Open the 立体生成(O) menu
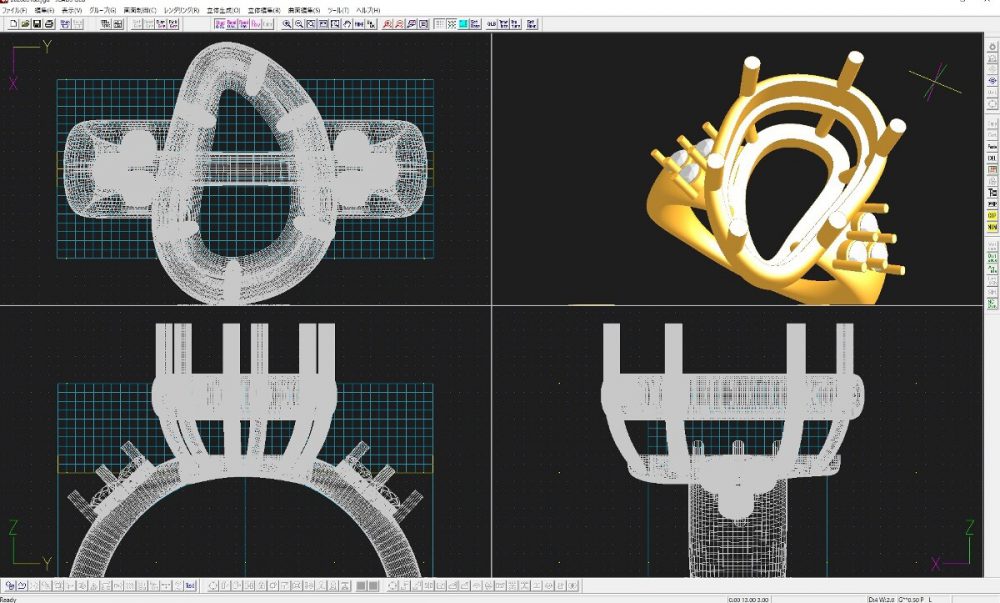The height and width of the screenshot is (603, 1000). point(223,10)
